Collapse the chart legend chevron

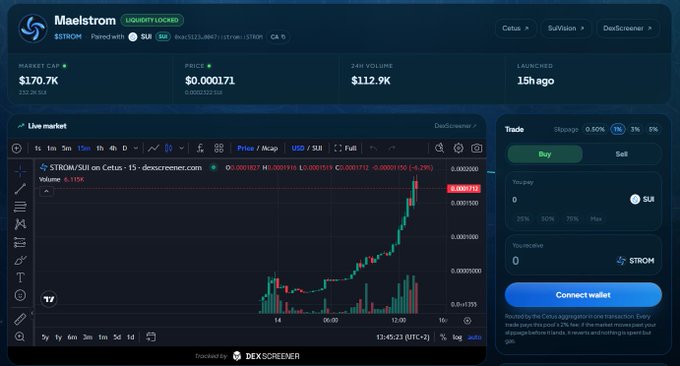pyautogui.click(x=46, y=191)
